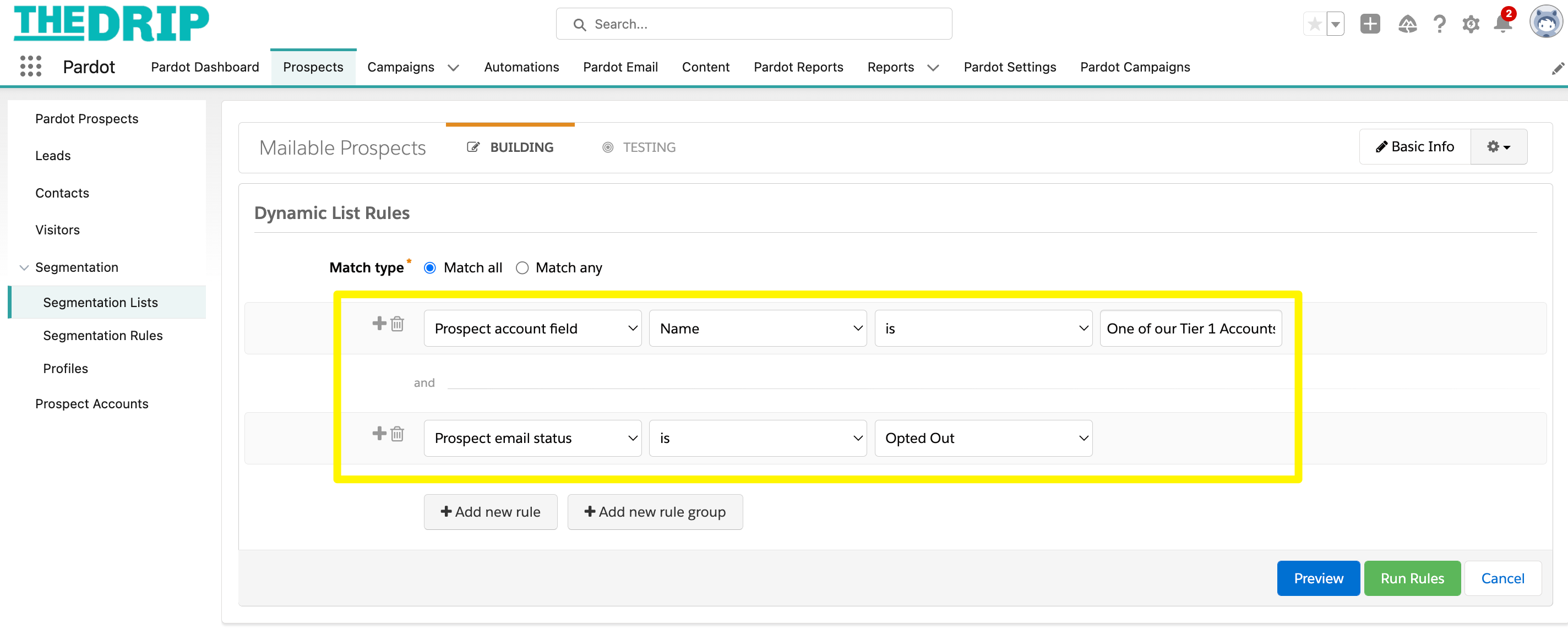Open the Opted Out value dropdown
Image resolution: width=1568 pixels, height=635 pixels.
(983, 438)
